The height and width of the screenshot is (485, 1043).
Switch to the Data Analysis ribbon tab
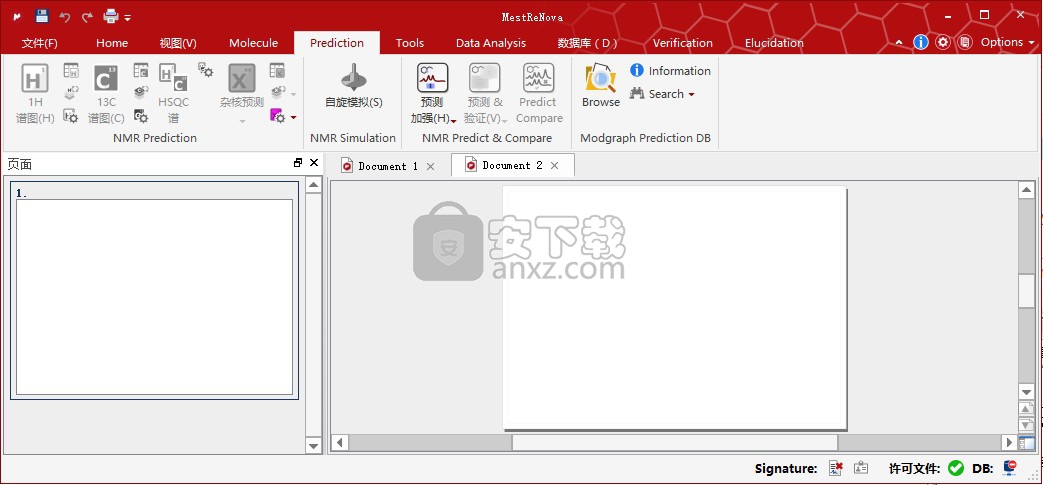pos(491,43)
